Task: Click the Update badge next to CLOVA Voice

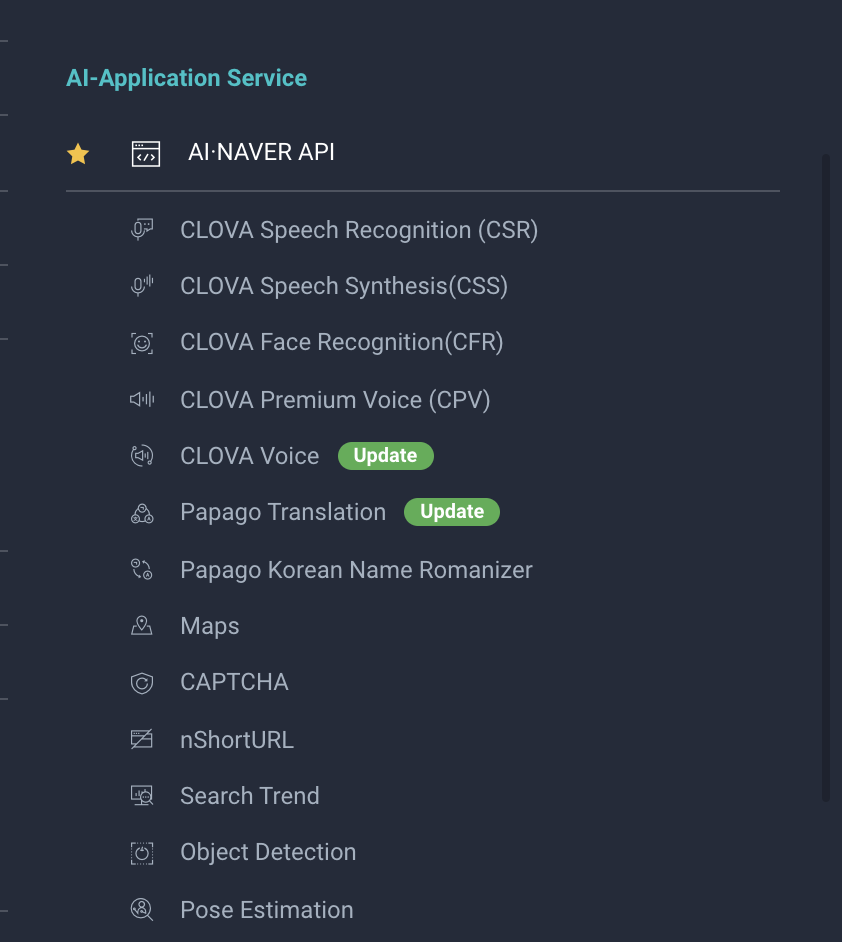Action: click(x=386, y=456)
